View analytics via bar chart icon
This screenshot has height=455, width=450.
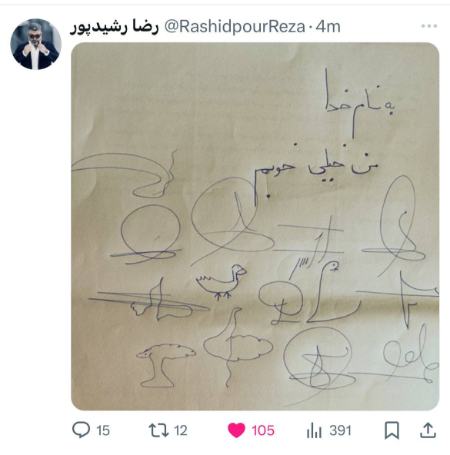(314, 430)
